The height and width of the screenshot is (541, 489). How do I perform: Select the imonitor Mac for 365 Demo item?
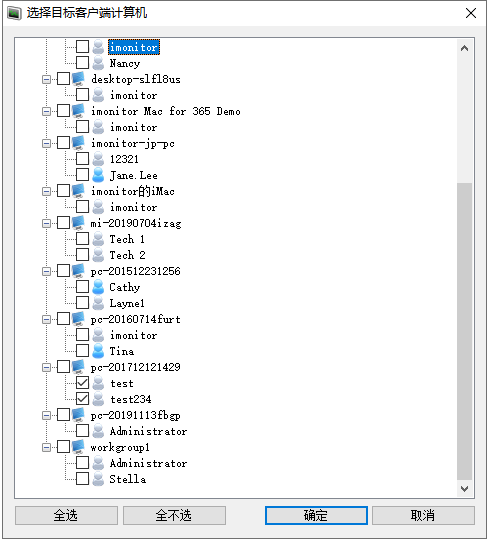click(166, 111)
